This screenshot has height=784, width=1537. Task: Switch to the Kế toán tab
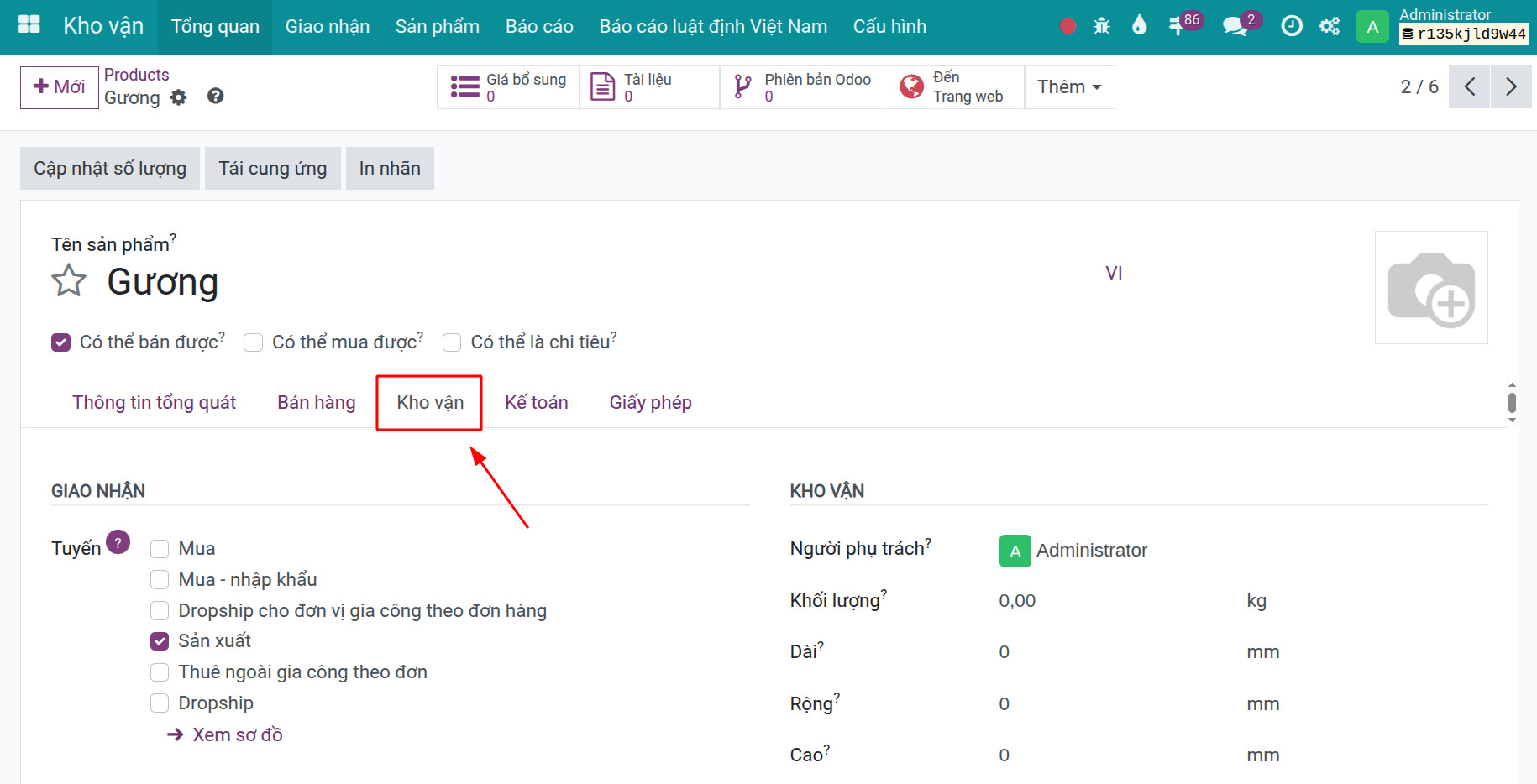click(x=536, y=403)
